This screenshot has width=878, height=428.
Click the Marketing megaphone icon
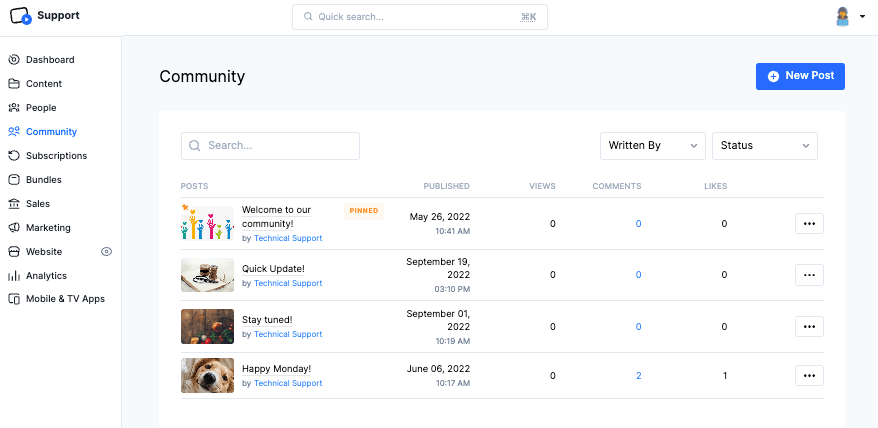click(x=14, y=228)
